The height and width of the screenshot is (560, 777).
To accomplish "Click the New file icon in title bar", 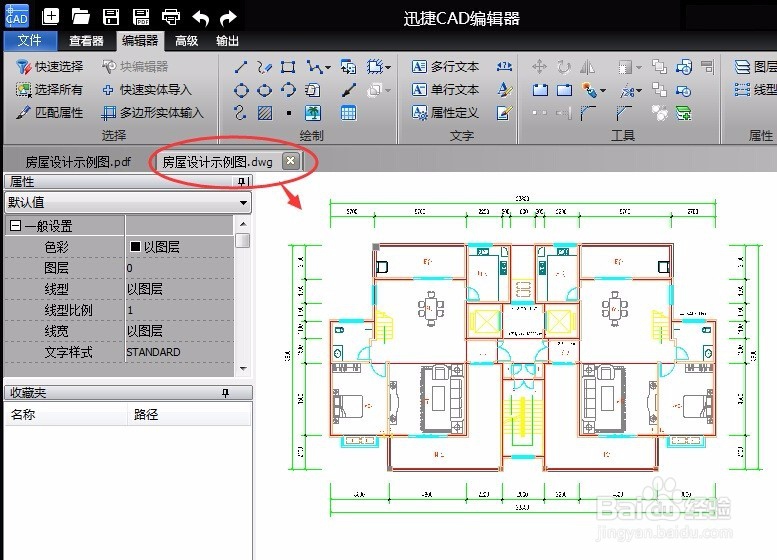I will click(51, 17).
